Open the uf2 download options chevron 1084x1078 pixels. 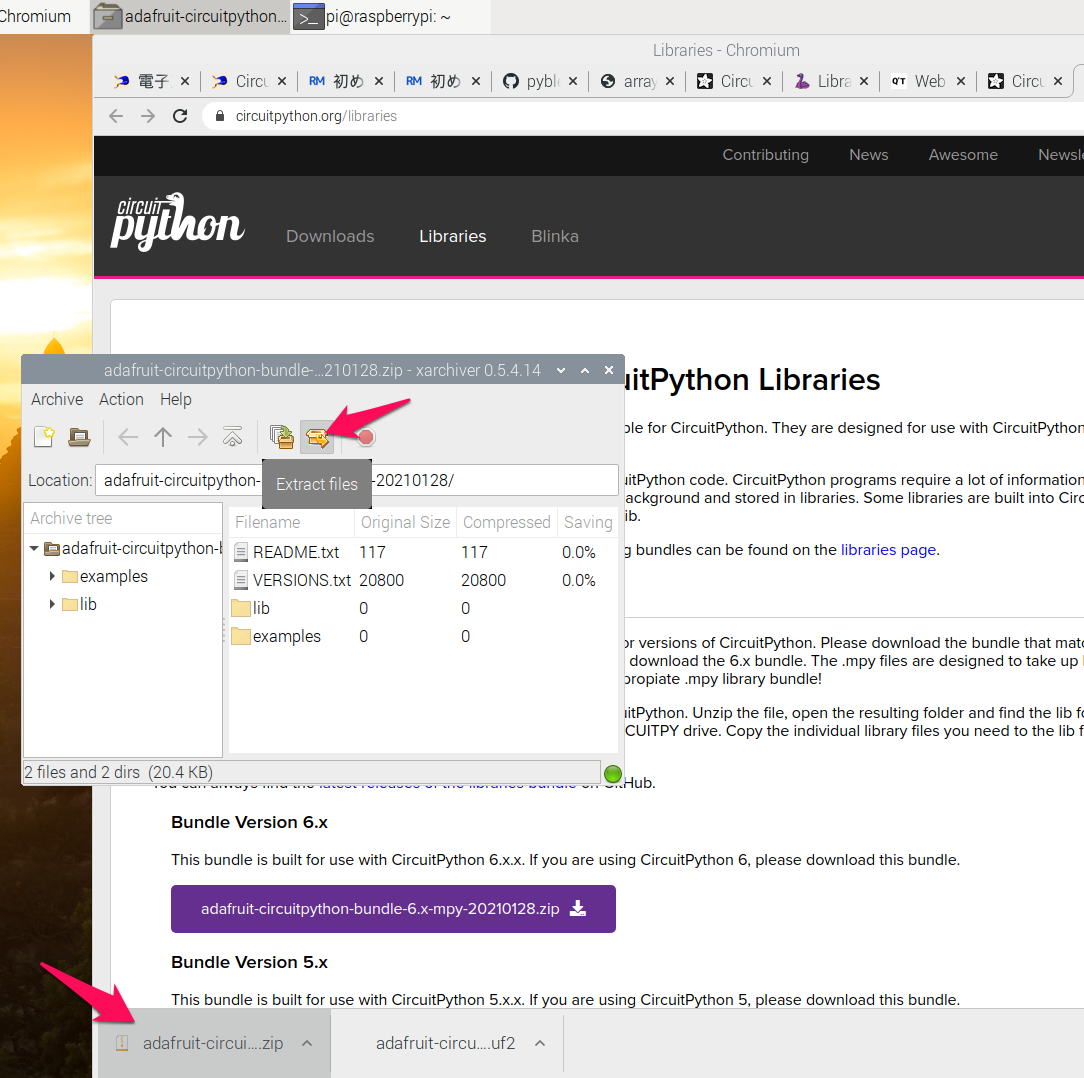540,1043
